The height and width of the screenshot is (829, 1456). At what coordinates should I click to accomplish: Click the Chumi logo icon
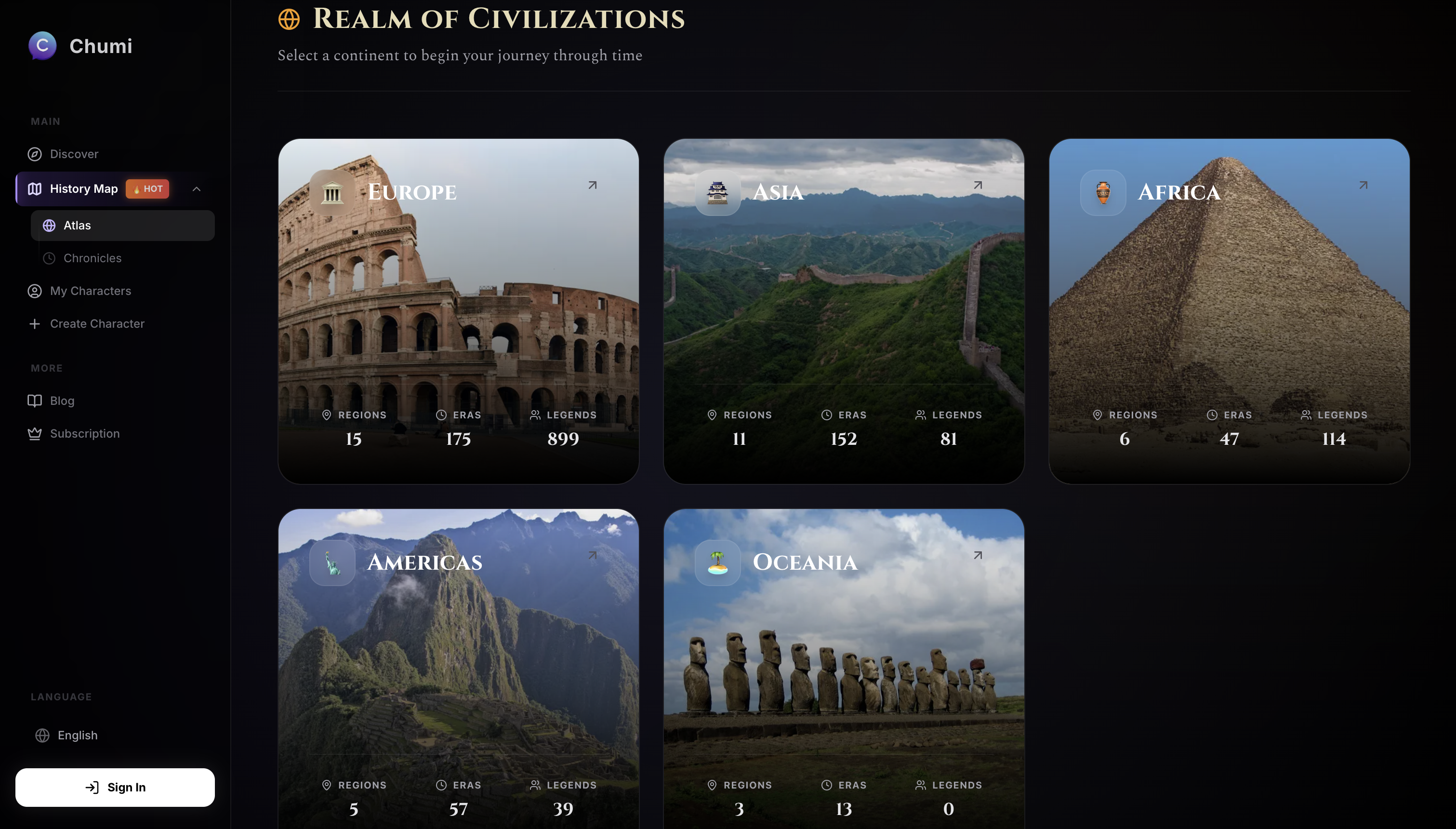click(43, 46)
